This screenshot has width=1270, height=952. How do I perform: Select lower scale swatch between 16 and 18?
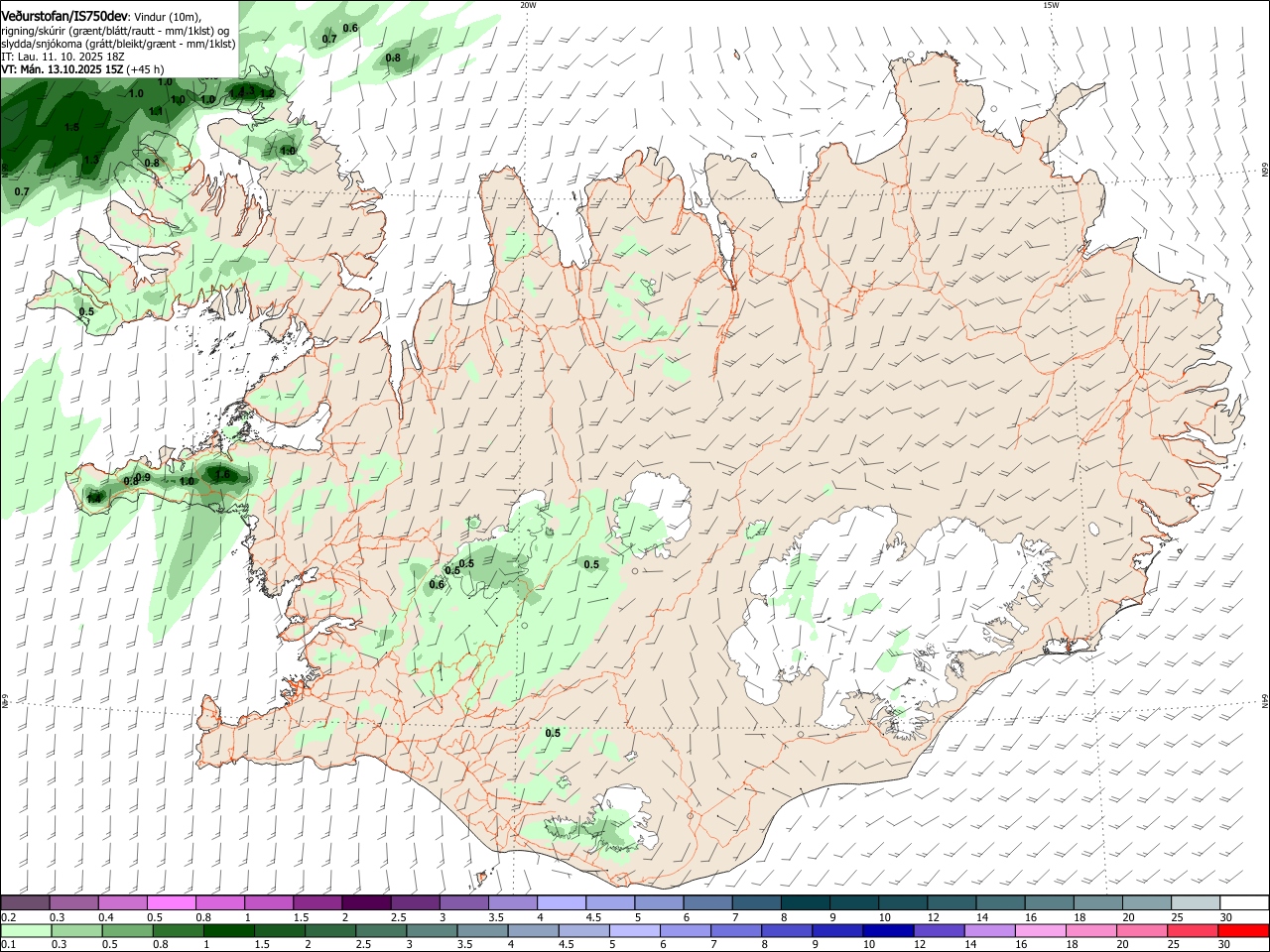pos(1041,930)
